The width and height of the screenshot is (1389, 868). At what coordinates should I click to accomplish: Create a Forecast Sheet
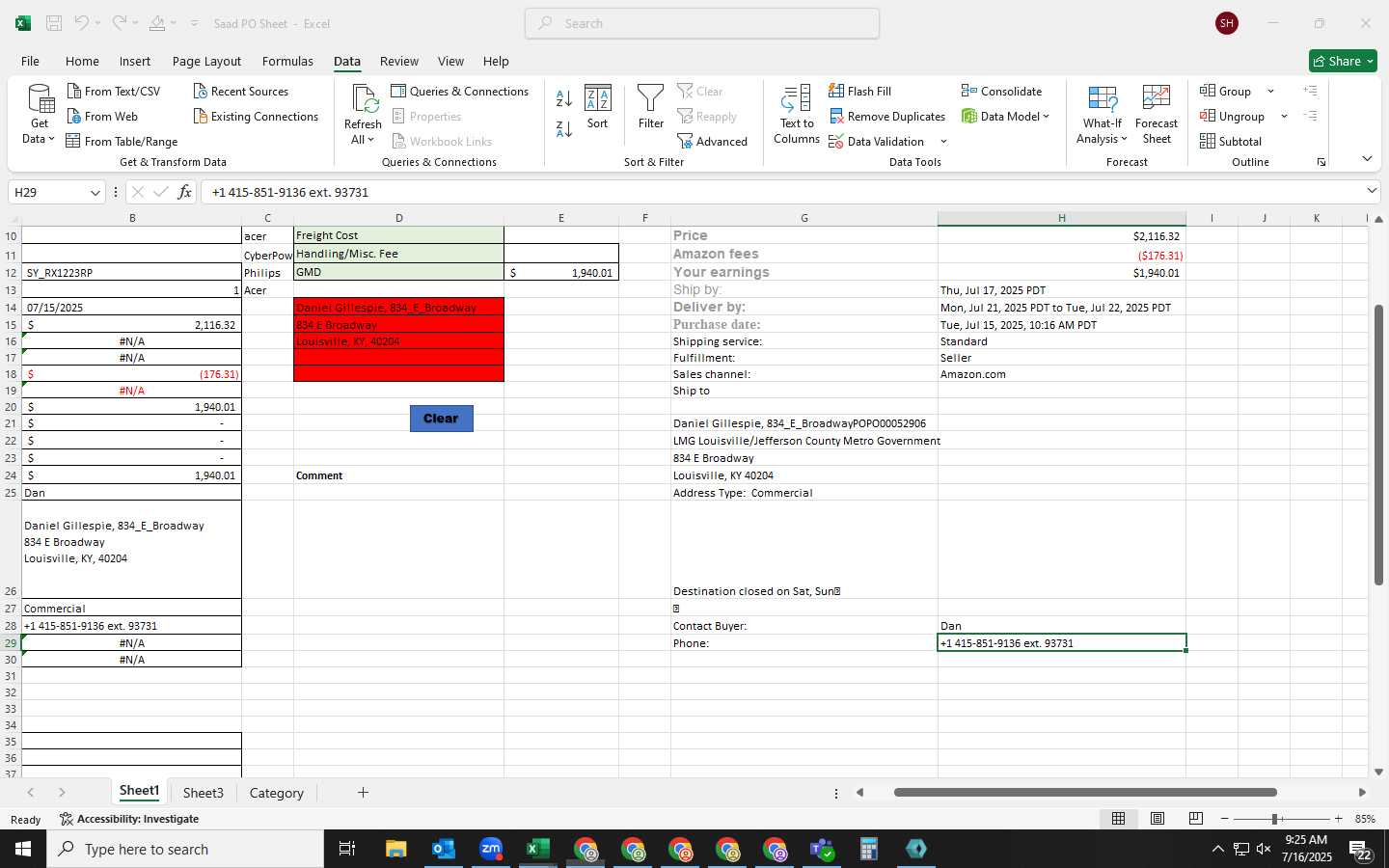(x=1157, y=114)
